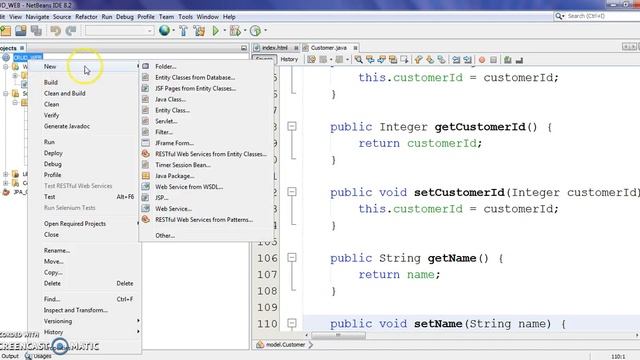Viewport: 640px width, 360px height.
Task: Click the editor horizontal scrollbar thumb
Action: click(338, 335)
